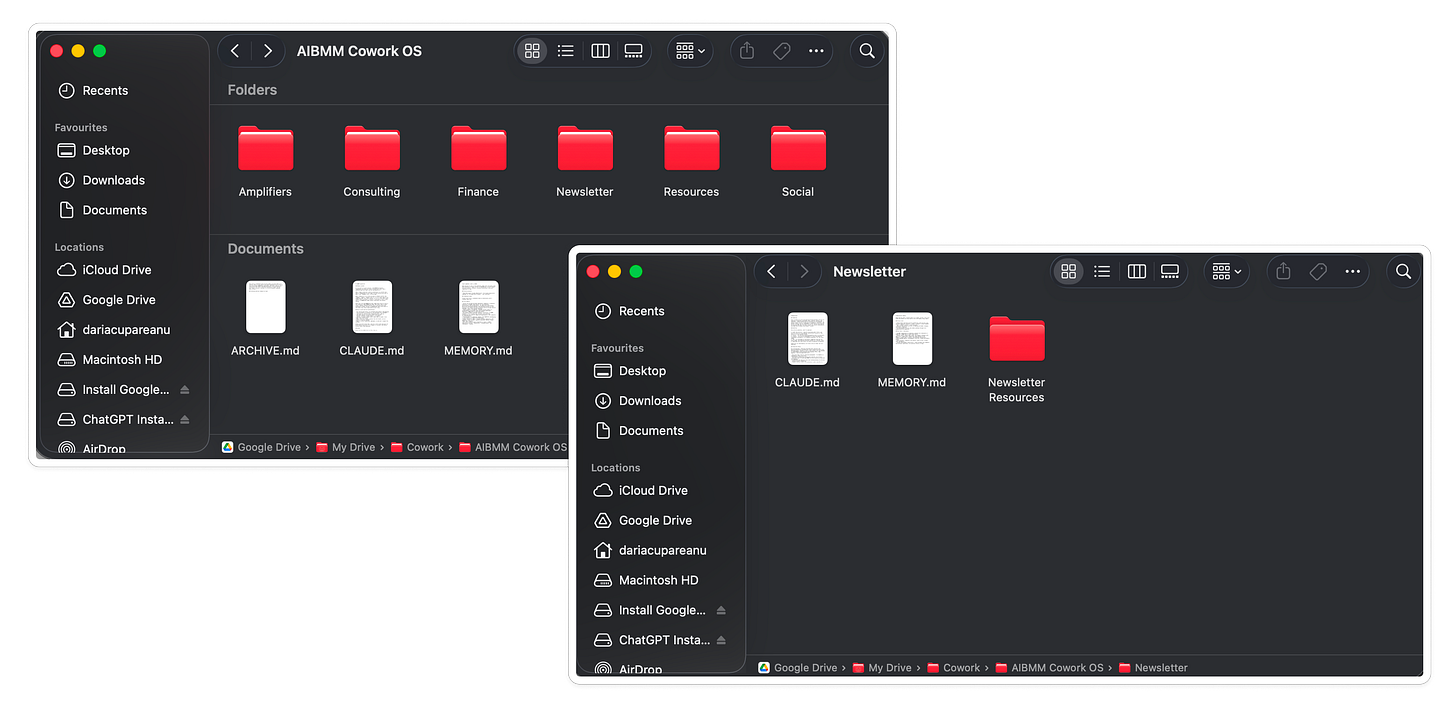Search in the Newsletter window
Screen dimensions: 1456x711
tap(1403, 271)
